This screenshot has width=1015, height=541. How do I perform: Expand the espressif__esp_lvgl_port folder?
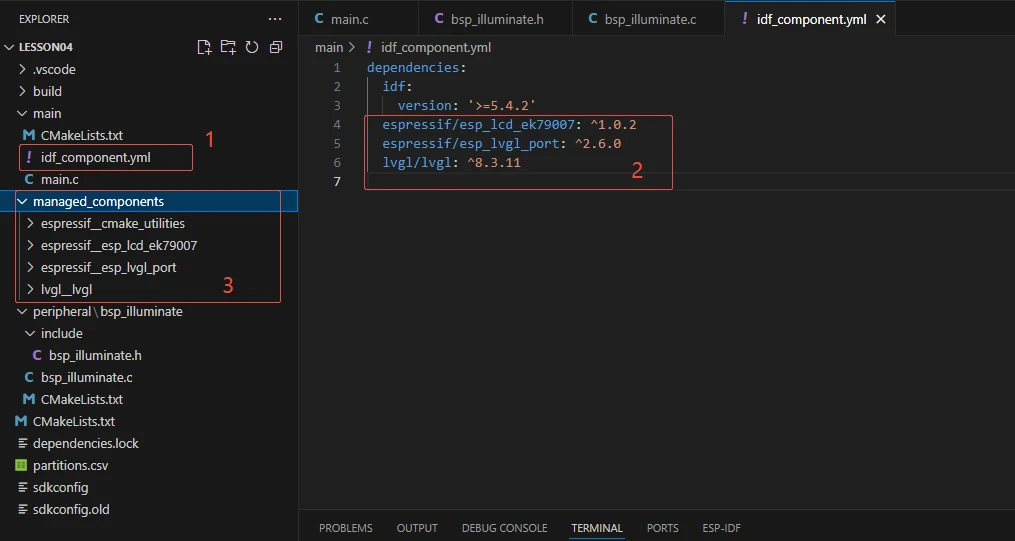pyautogui.click(x=108, y=267)
